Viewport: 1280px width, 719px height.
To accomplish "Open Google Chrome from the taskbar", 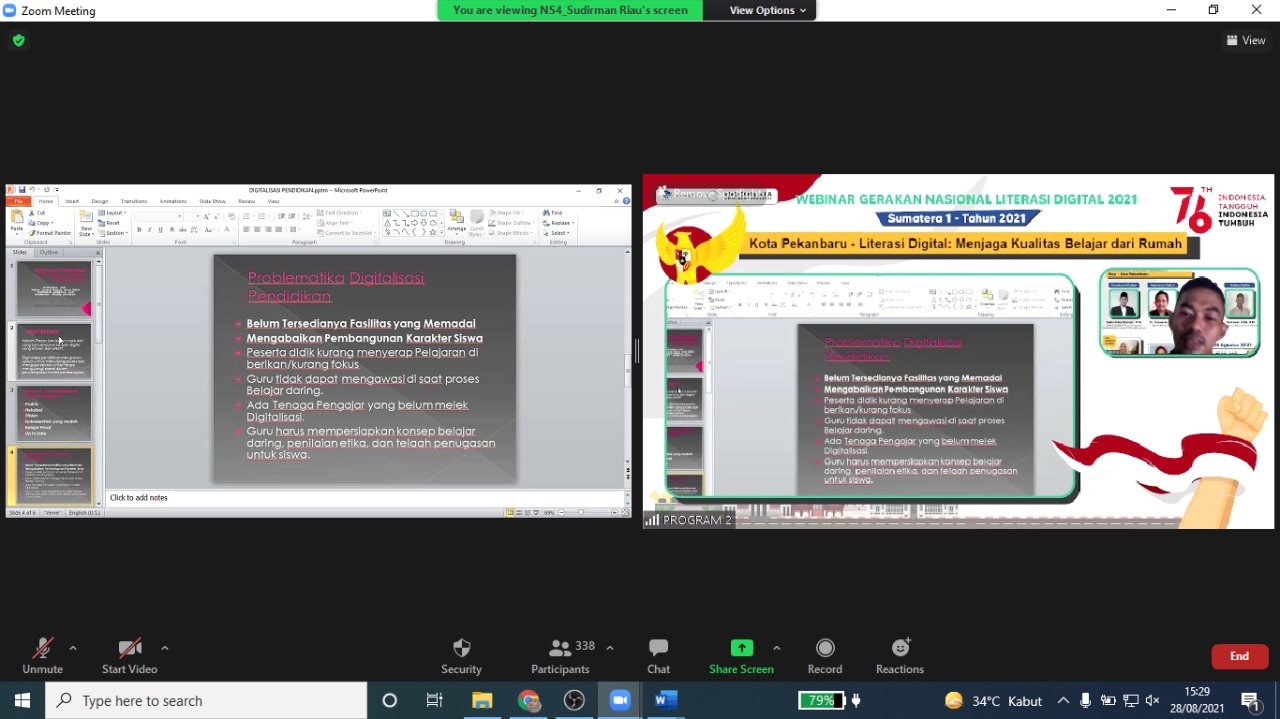I will [x=529, y=700].
